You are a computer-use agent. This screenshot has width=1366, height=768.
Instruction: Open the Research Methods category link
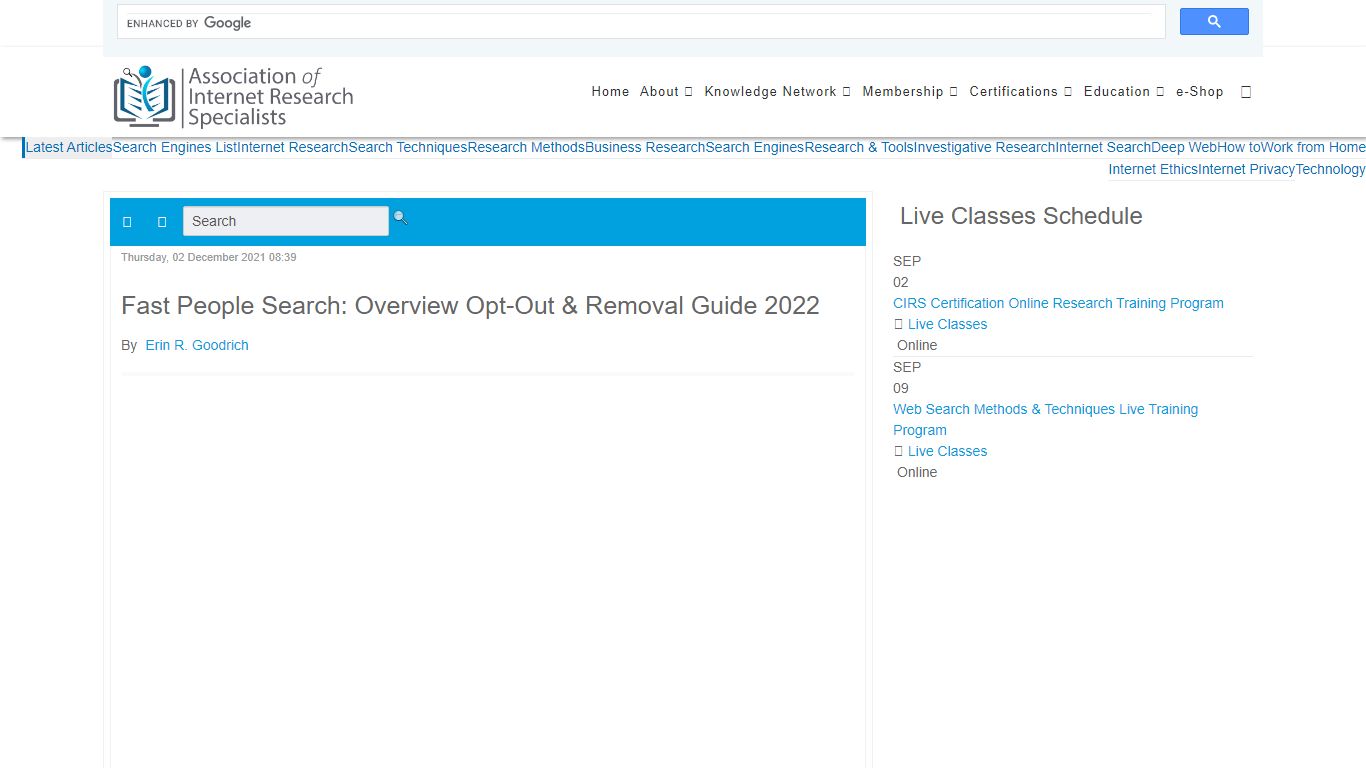tap(526, 147)
